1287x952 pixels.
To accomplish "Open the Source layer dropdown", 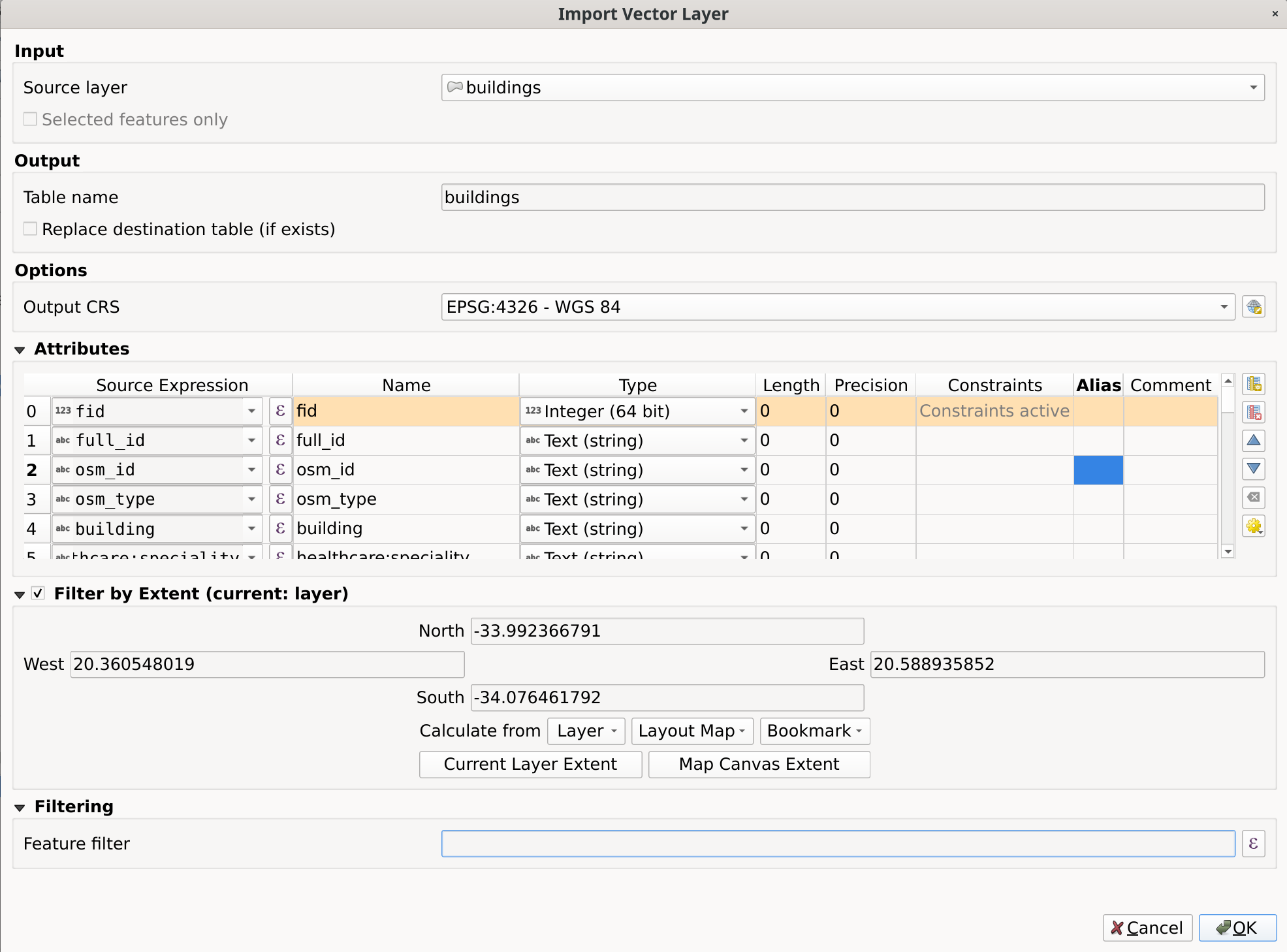I will point(852,87).
